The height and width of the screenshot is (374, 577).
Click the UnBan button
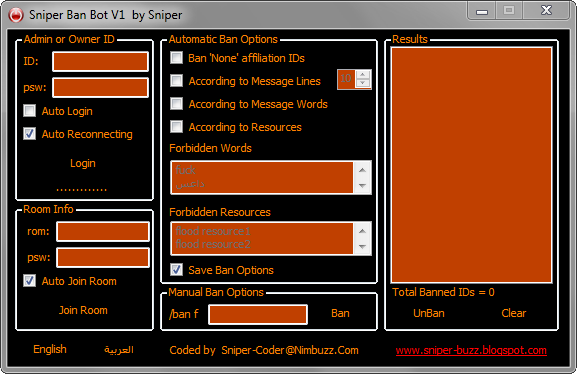click(429, 313)
